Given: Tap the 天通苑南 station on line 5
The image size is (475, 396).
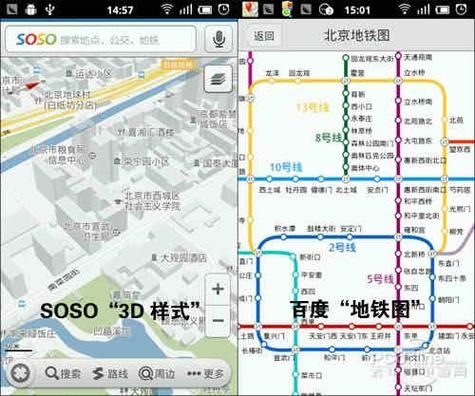Looking at the screenshot, I should (x=398, y=57).
